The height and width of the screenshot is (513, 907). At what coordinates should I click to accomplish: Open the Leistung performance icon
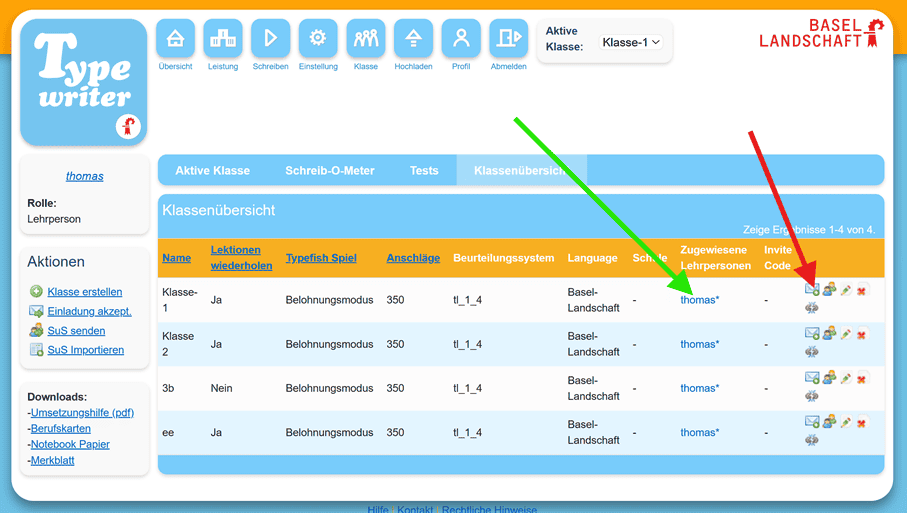click(x=223, y=39)
